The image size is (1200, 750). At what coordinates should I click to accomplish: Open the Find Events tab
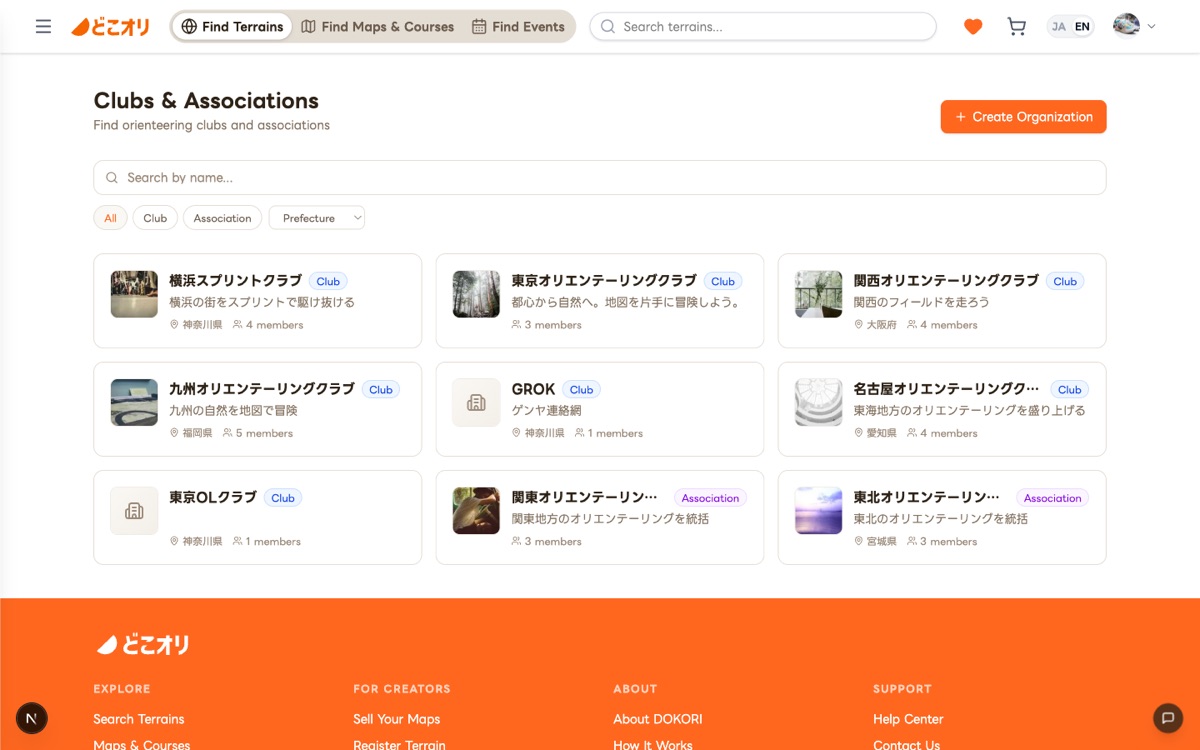(x=519, y=27)
